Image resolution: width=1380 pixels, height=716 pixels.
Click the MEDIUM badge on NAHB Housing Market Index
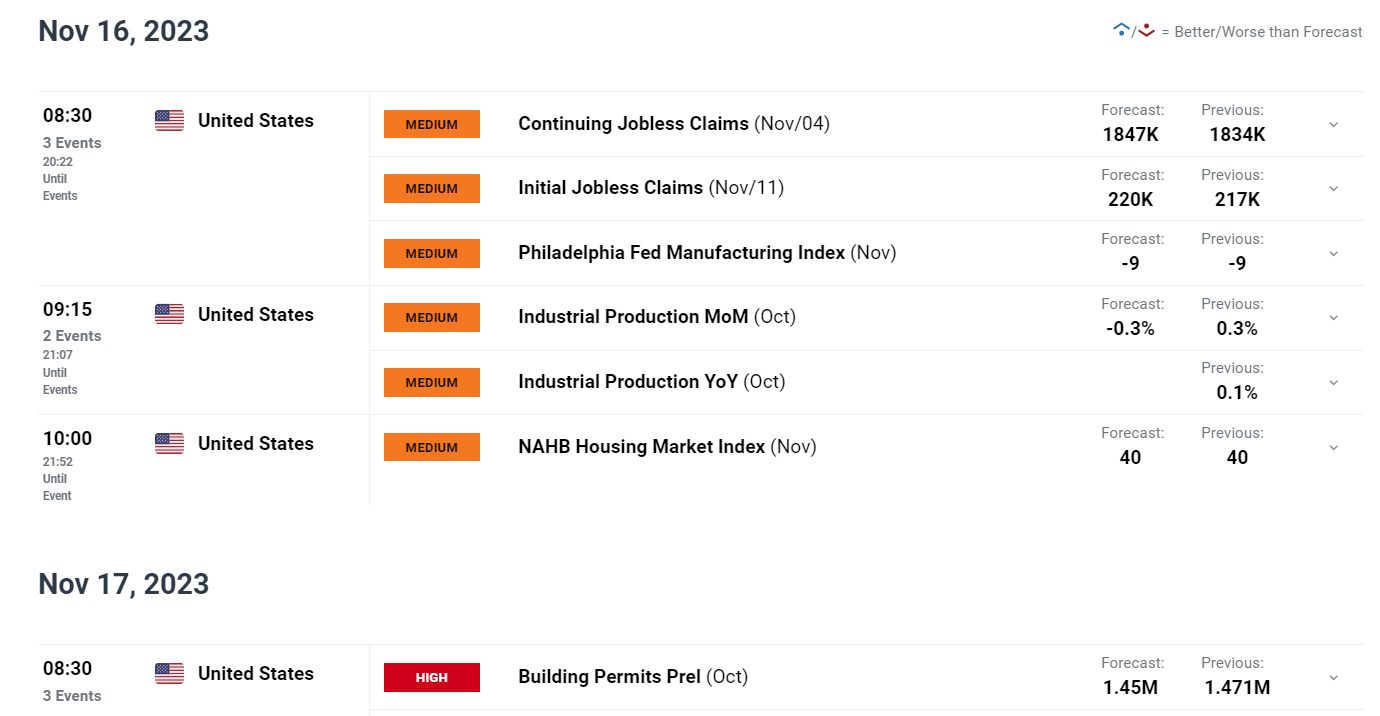click(x=432, y=447)
